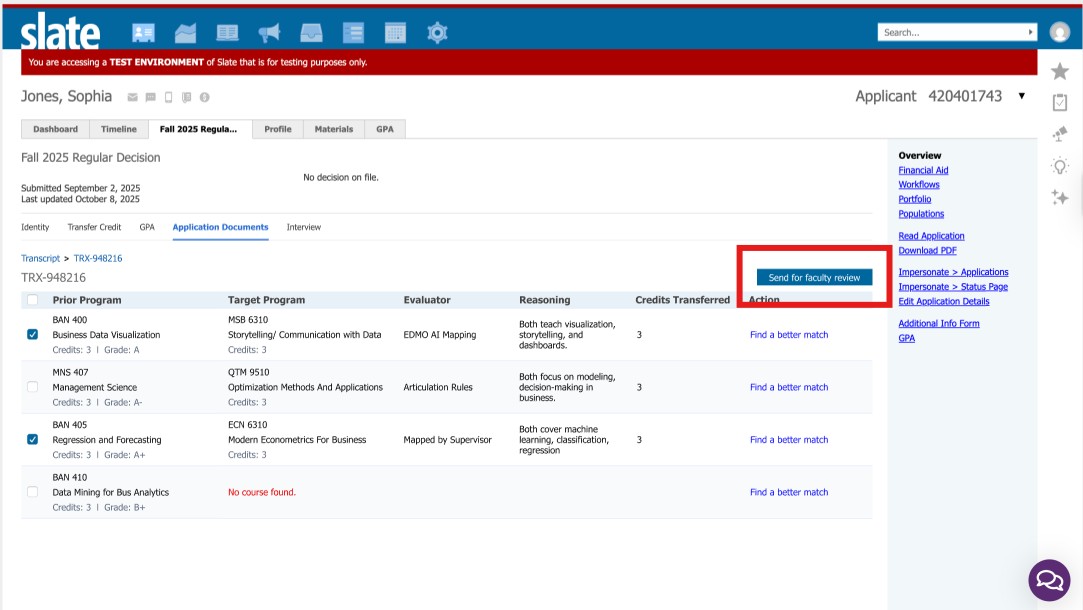Screen dimensions: 1083x610
Task: Click Send for faculty review button
Action: coord(814,277)
